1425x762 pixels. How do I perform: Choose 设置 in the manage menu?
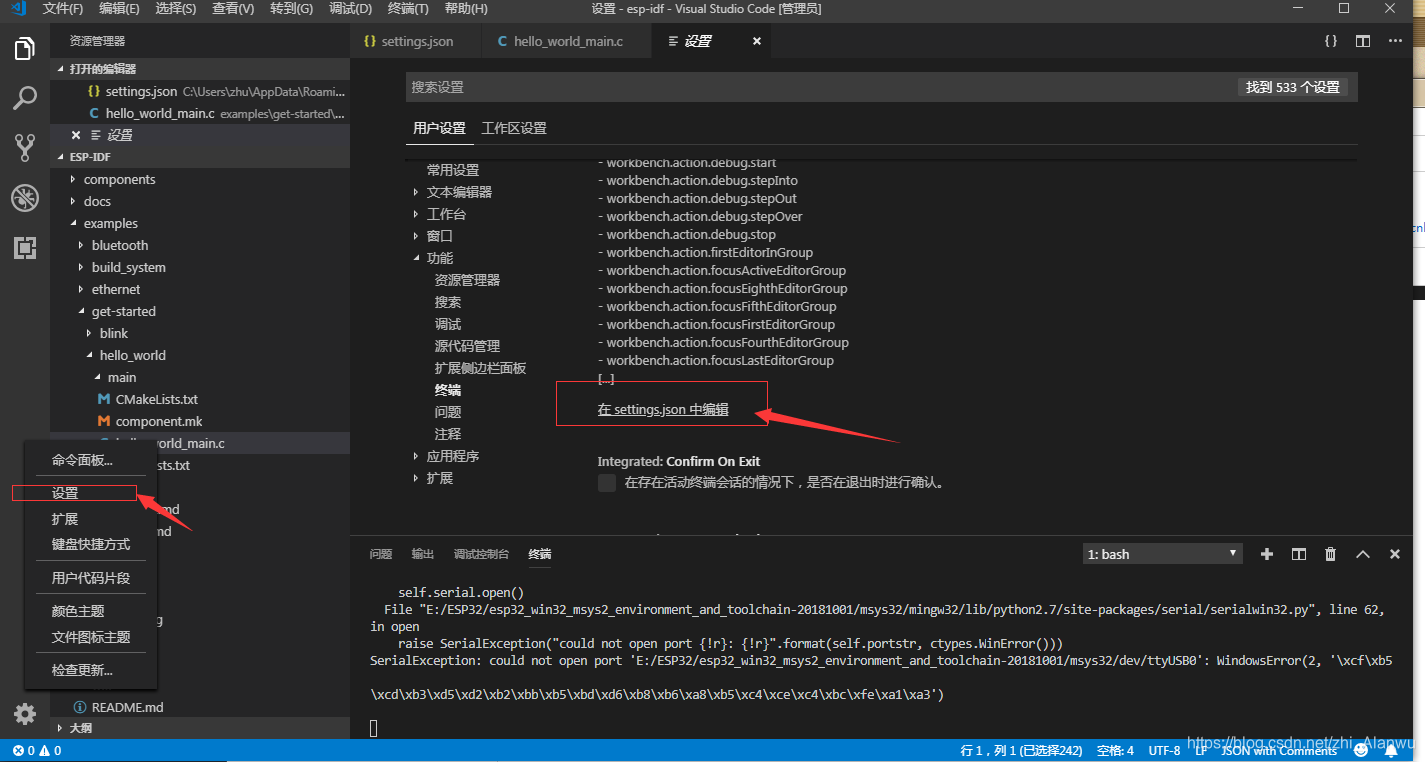(x=65, y=493)
